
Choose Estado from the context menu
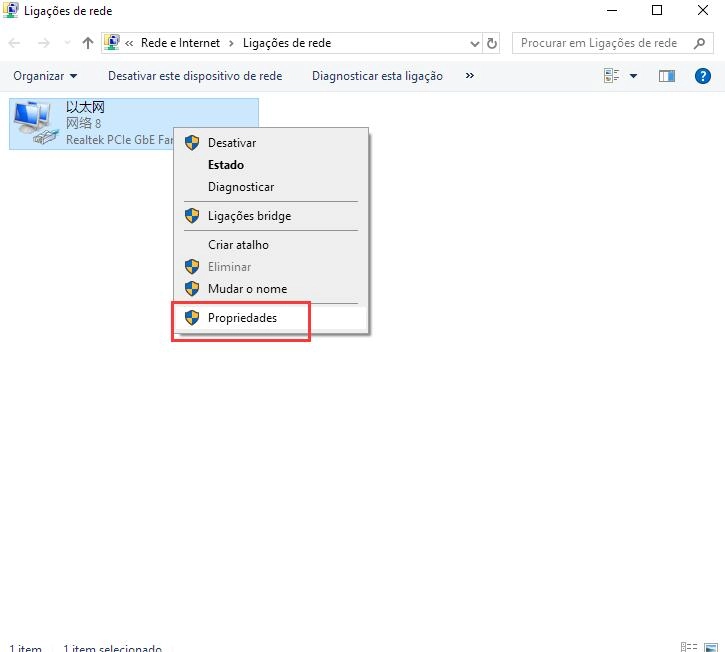pyautogui.click(x=271, y=165)
